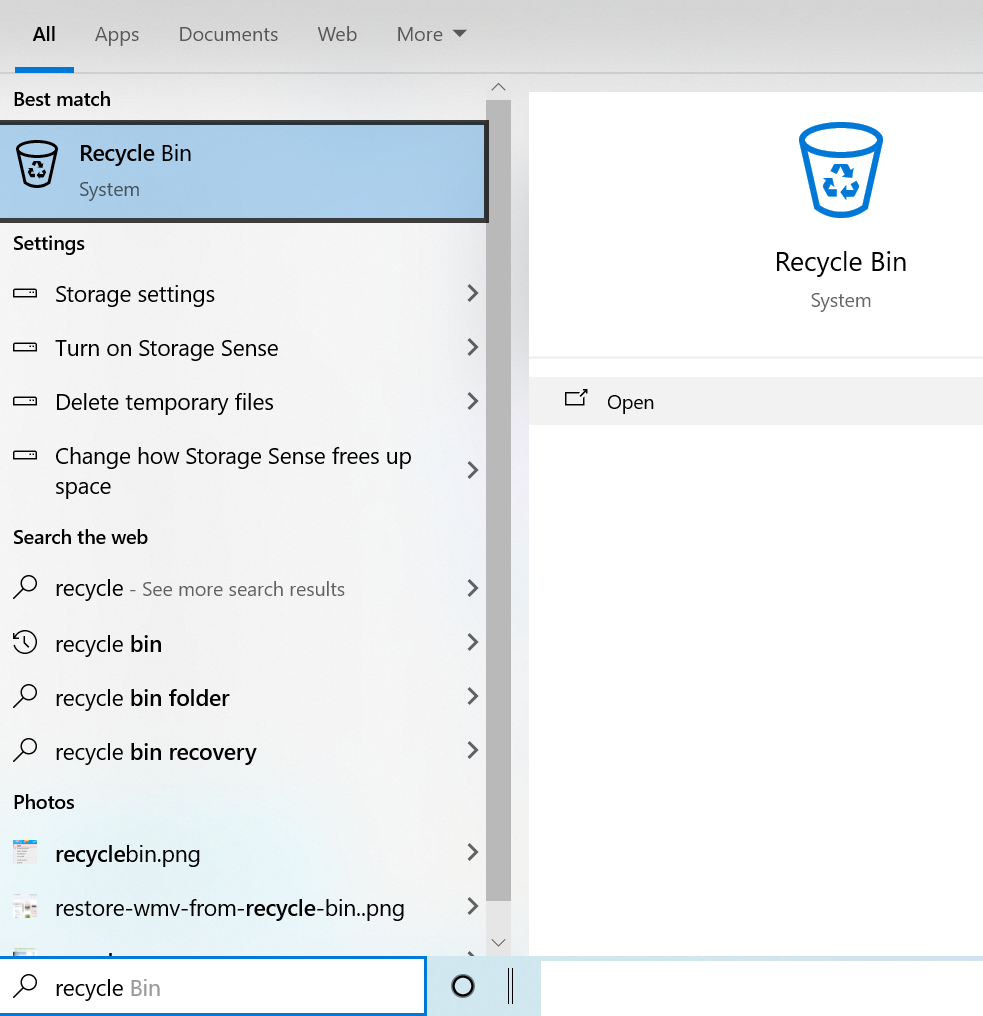This screenshot has width=983, height=1016.
Task: Click the history clock icon beside 'recycle bin'
Action: click(25, 642)
